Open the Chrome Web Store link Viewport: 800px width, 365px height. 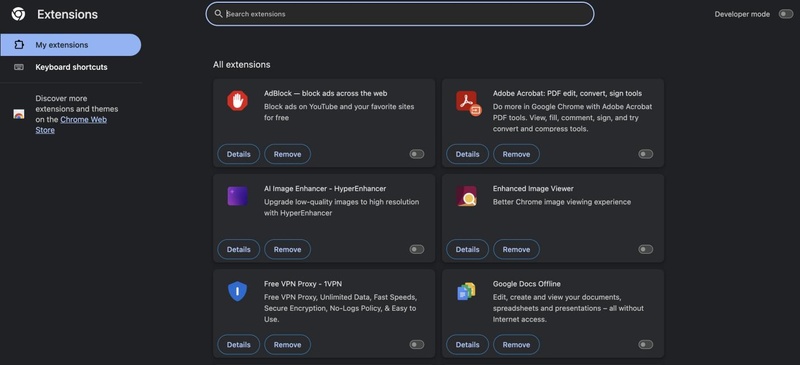[x=71, y=125]
